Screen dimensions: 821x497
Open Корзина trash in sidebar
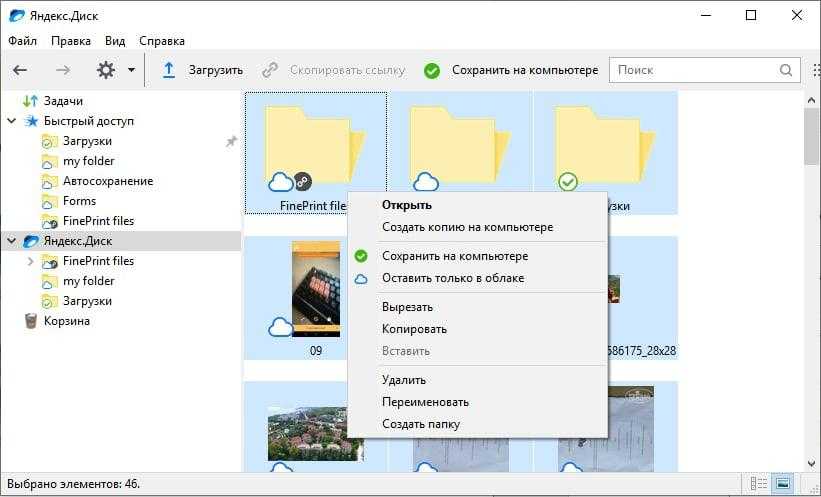(66, 321)
